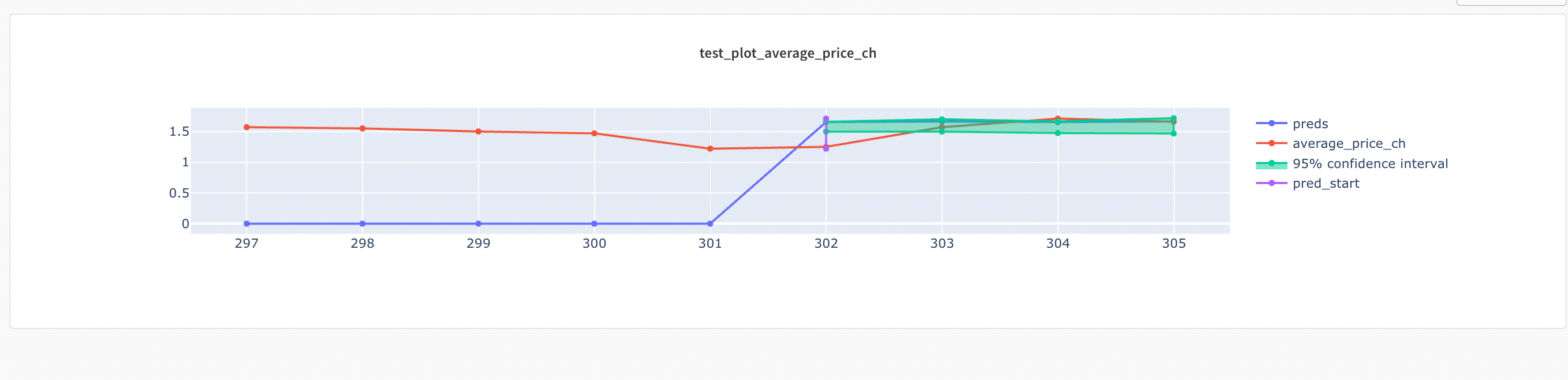Click the red average_price_ch point at x=298
The width and height of the screenshot is (1568, 380).
pos(362,128)
